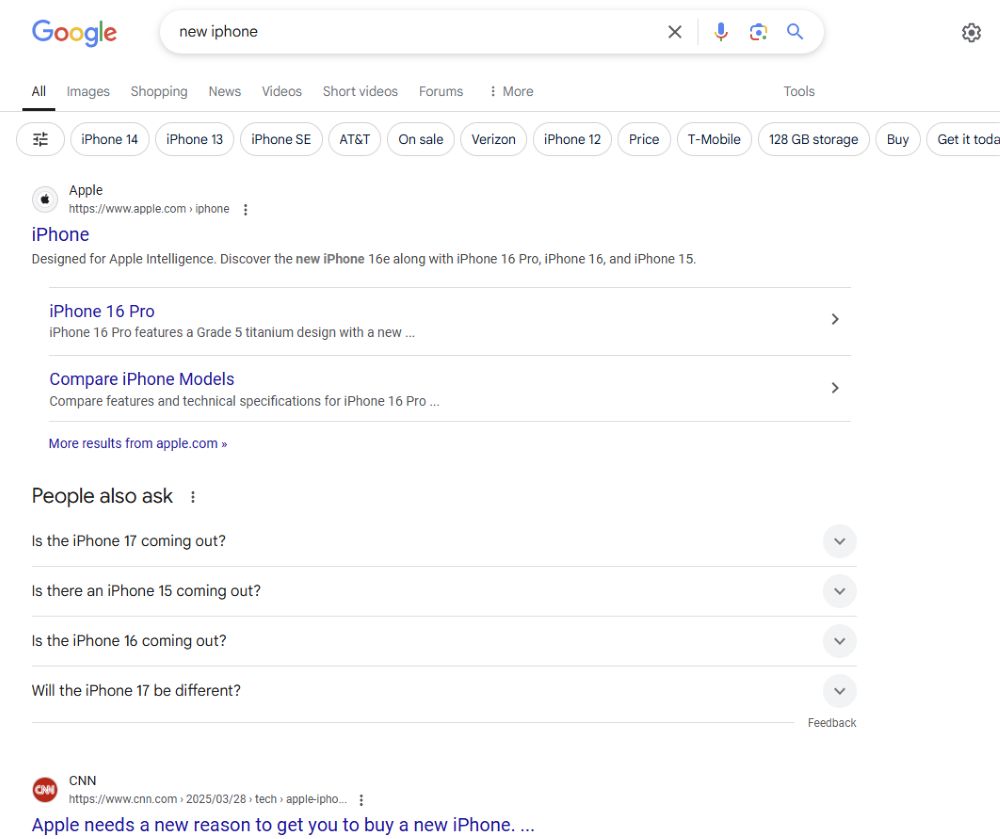Apply the iPhone 14 filter chip
Viewport: 1000px width, 839px height.
pyautogui.click(x=110, y=139)
